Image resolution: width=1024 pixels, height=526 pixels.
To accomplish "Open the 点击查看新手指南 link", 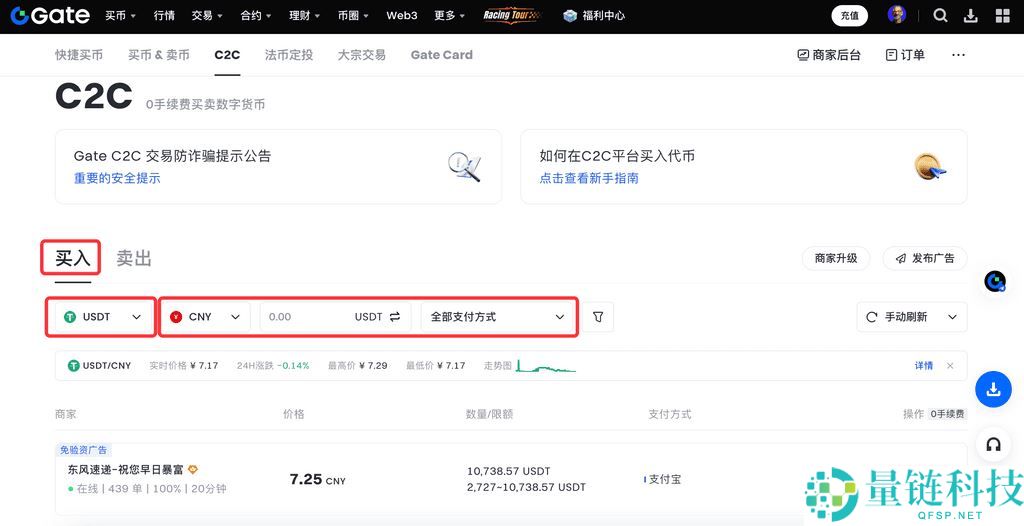I will [589, 178].
